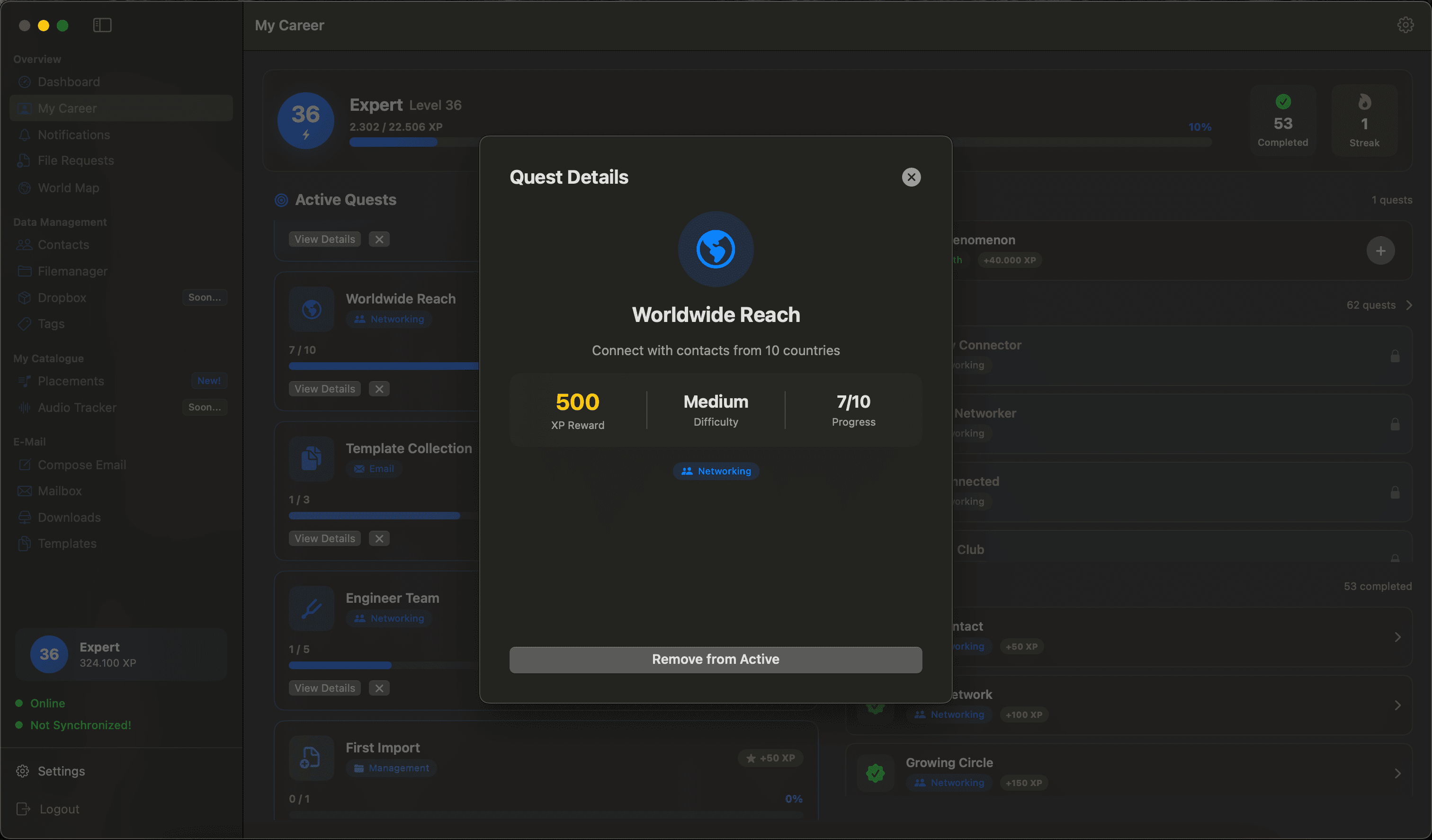Toggle the sidebar visibility icon

pos(102,25)
